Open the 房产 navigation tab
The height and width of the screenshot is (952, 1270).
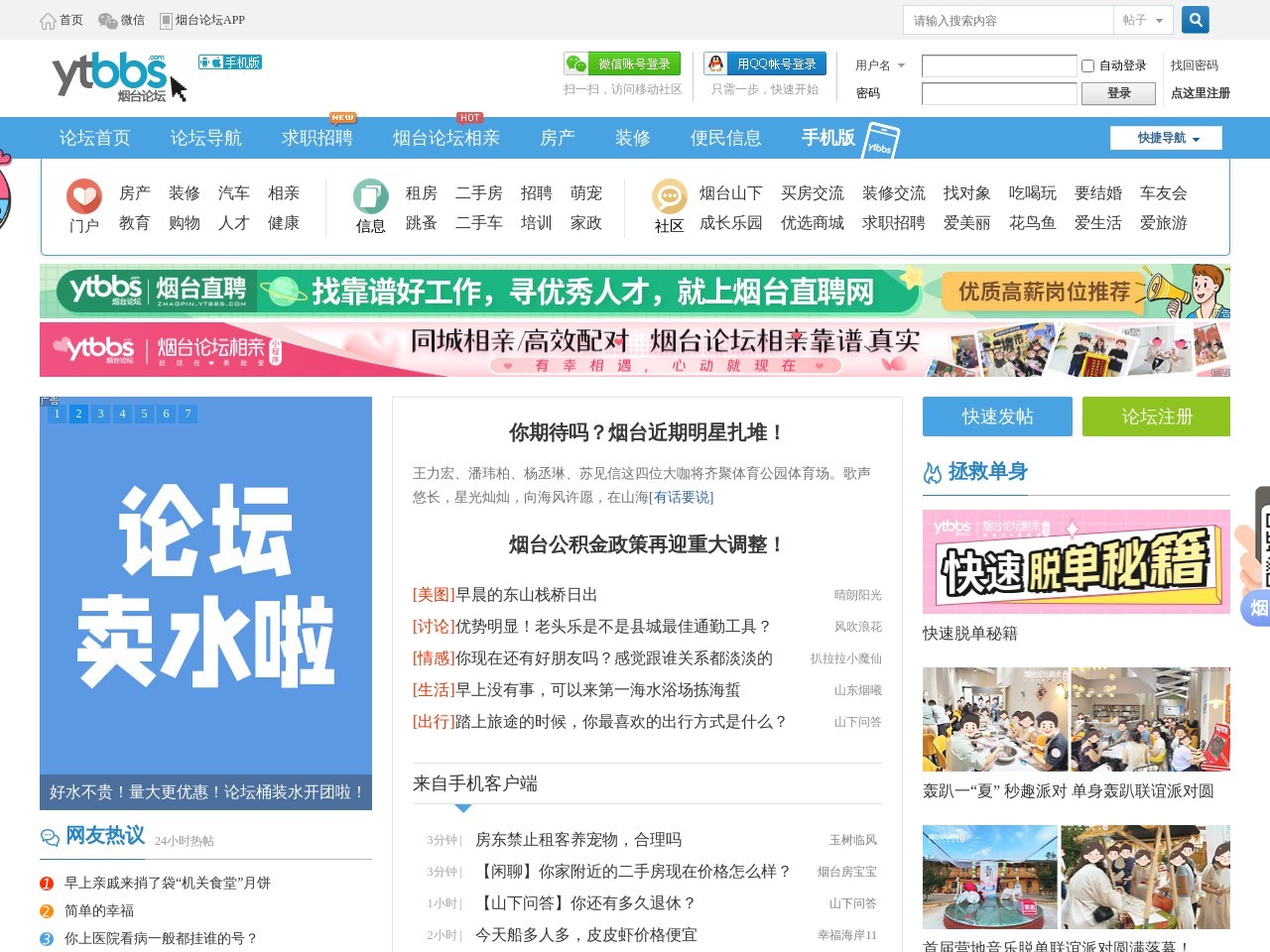(557, 138)
